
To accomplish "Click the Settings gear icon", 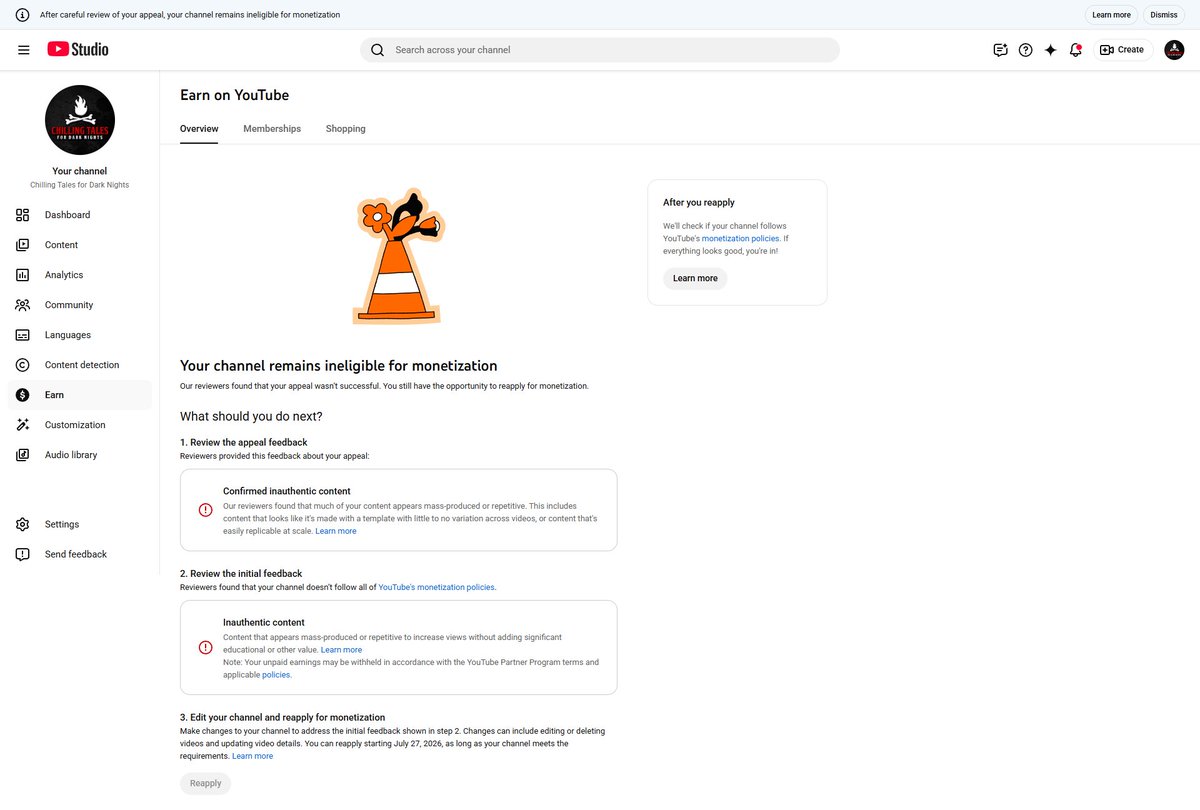I will pos(23,524).
